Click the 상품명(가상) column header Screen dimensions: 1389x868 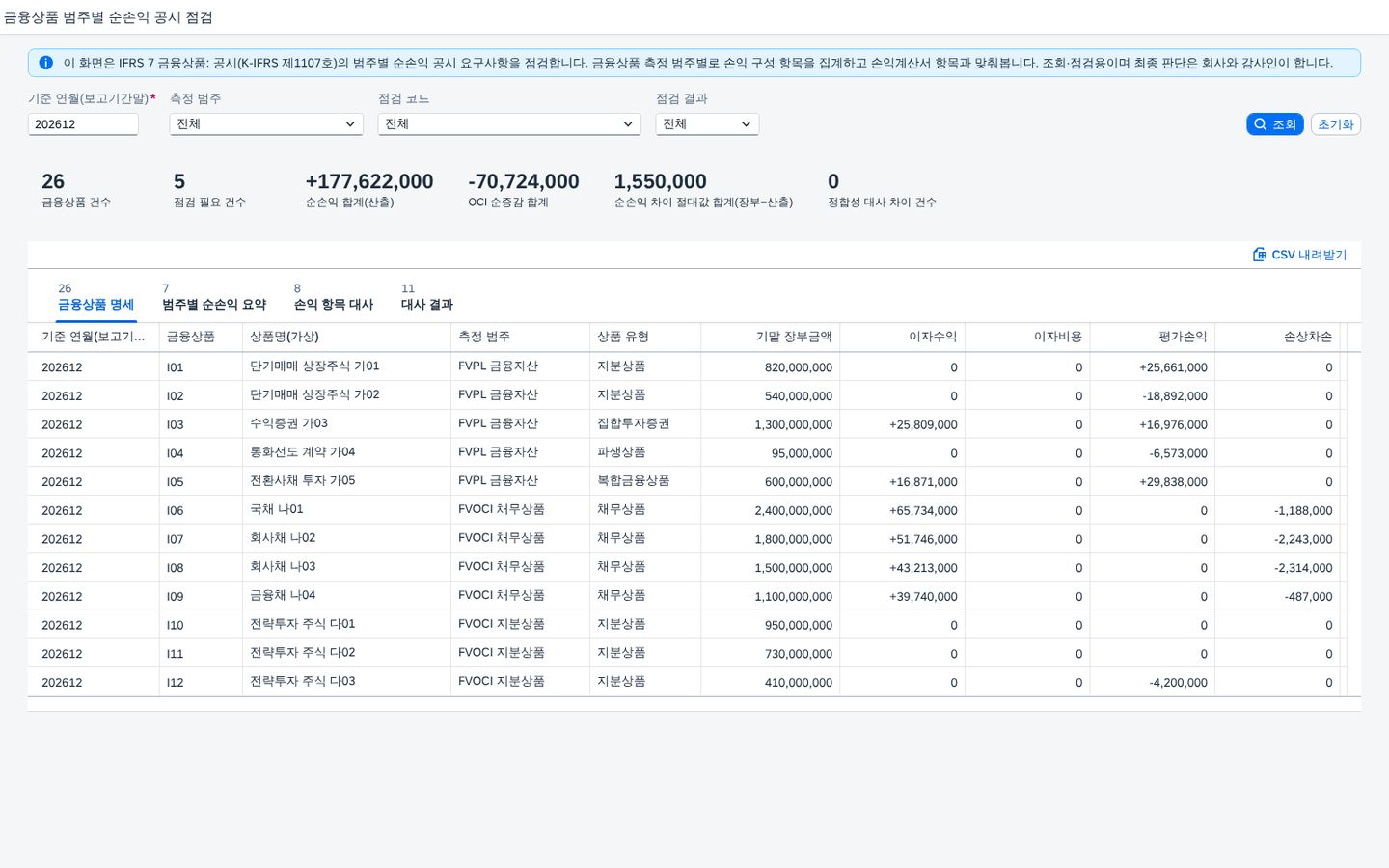[346, 337]
